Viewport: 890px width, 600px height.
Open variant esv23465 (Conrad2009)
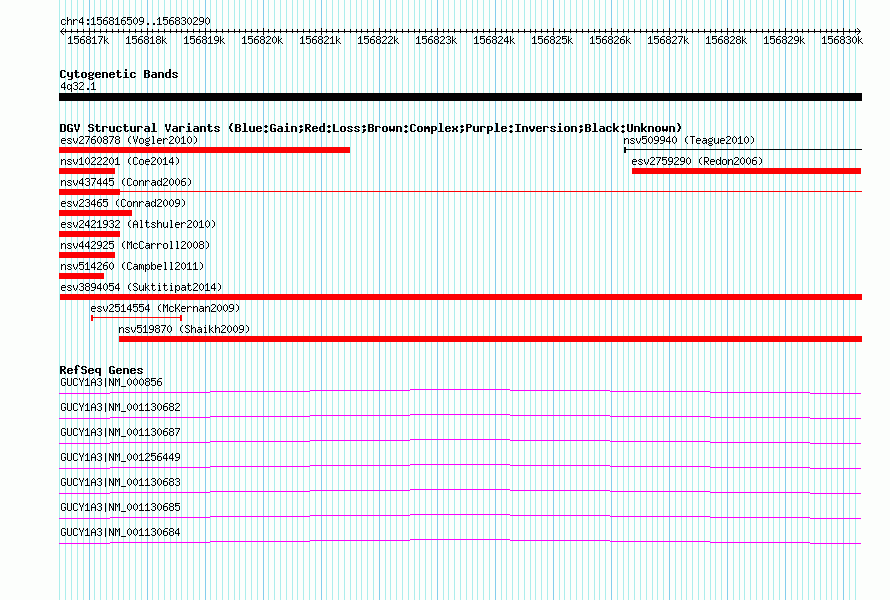click(x=123, y=203)
